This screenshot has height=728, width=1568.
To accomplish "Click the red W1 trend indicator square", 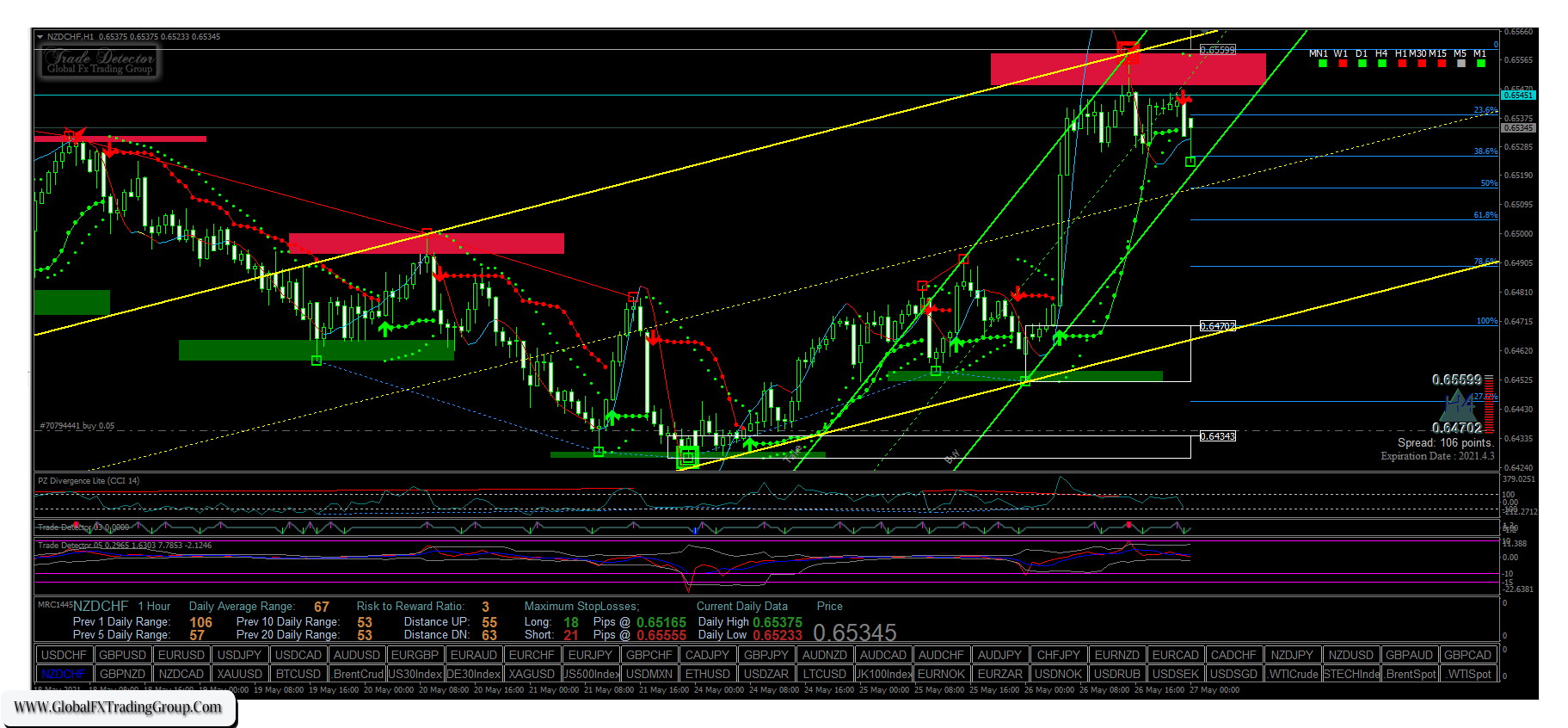I will pyautogui.click(x=1342, y=64).
